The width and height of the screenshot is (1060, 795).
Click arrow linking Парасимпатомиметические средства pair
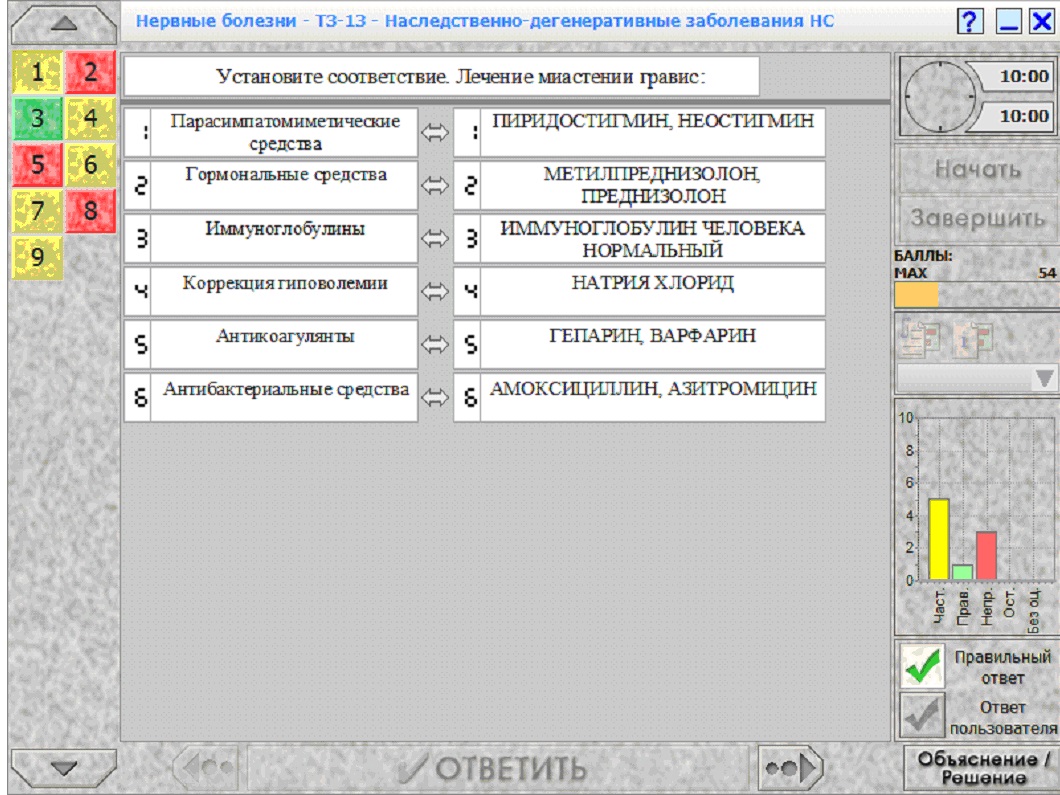click(435, 132)
